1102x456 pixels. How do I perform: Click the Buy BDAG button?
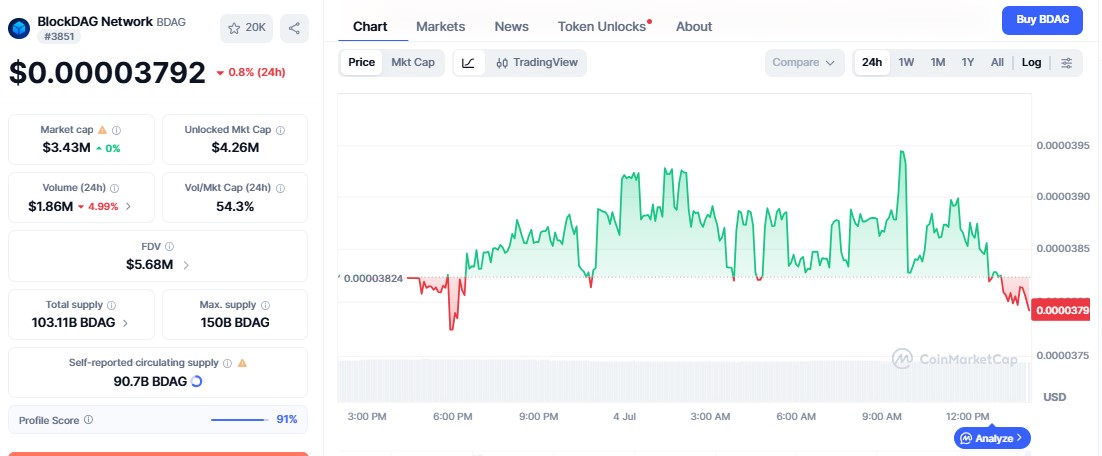pyautogui.click(x=1043, y=20)
